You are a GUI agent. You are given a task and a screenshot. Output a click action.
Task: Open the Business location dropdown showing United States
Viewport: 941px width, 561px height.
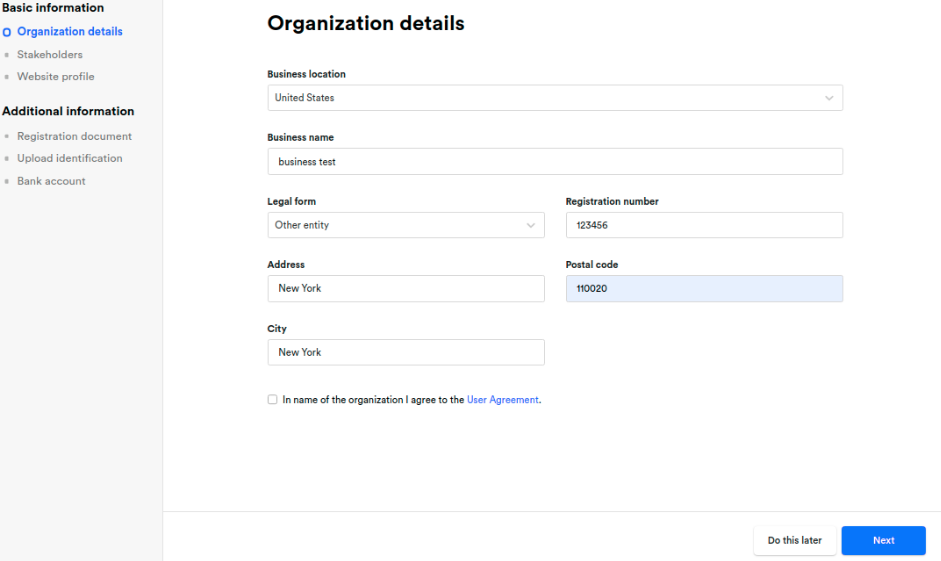coord(554,98)
